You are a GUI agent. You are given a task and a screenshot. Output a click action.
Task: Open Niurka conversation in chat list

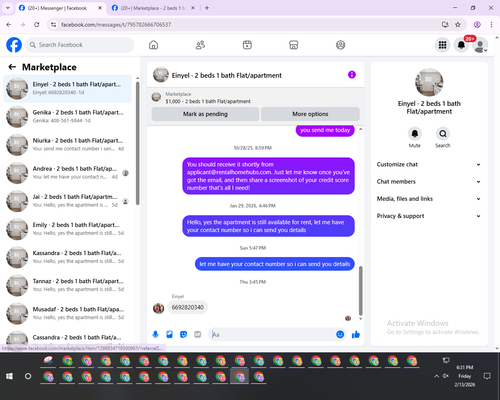tap(67, 145)
